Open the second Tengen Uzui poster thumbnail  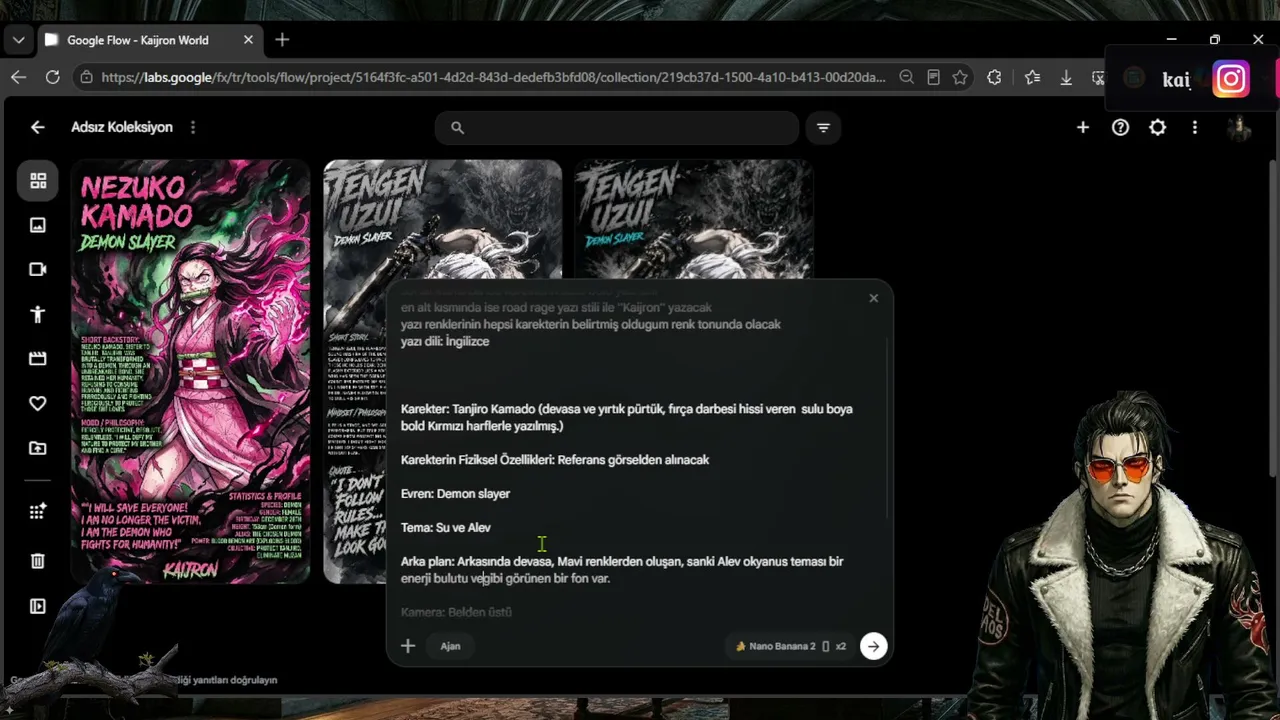pyautogui.click(x=693, y=220)
